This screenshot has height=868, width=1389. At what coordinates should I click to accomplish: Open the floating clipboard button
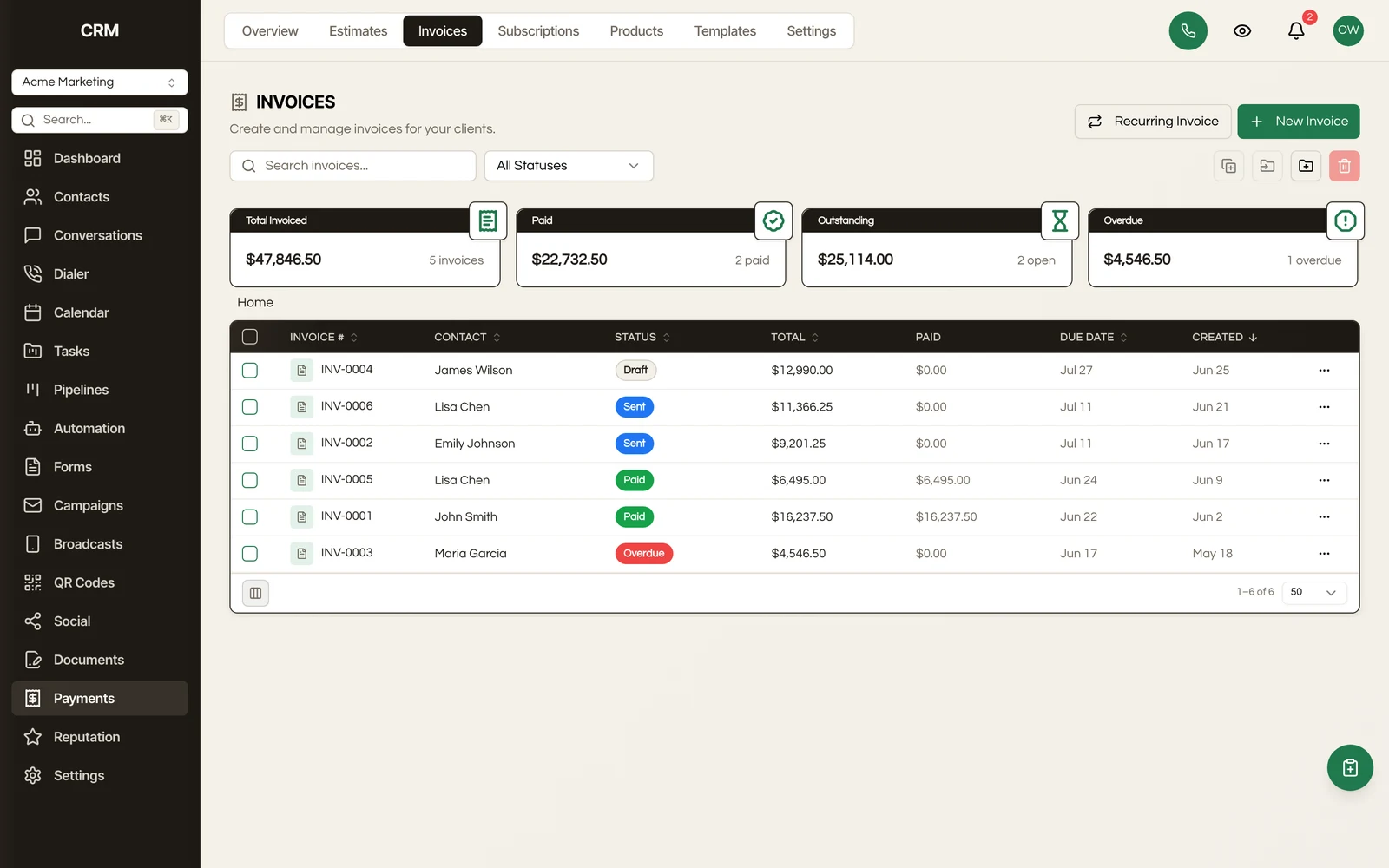pyautogui.click(x=1350, y=767)
